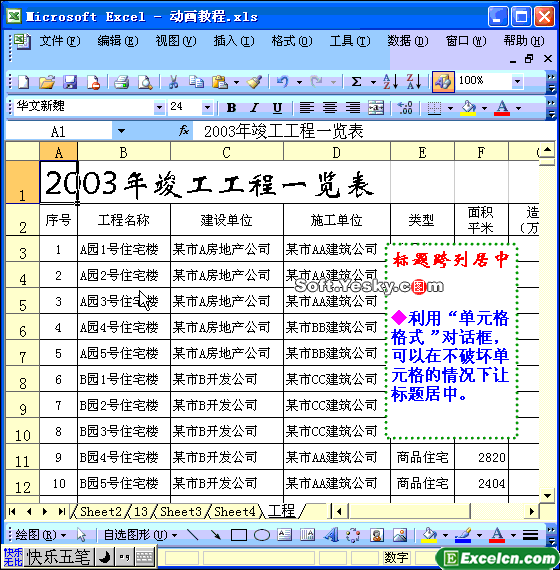Activate the Format Painter brush

(x=254, y=82)
